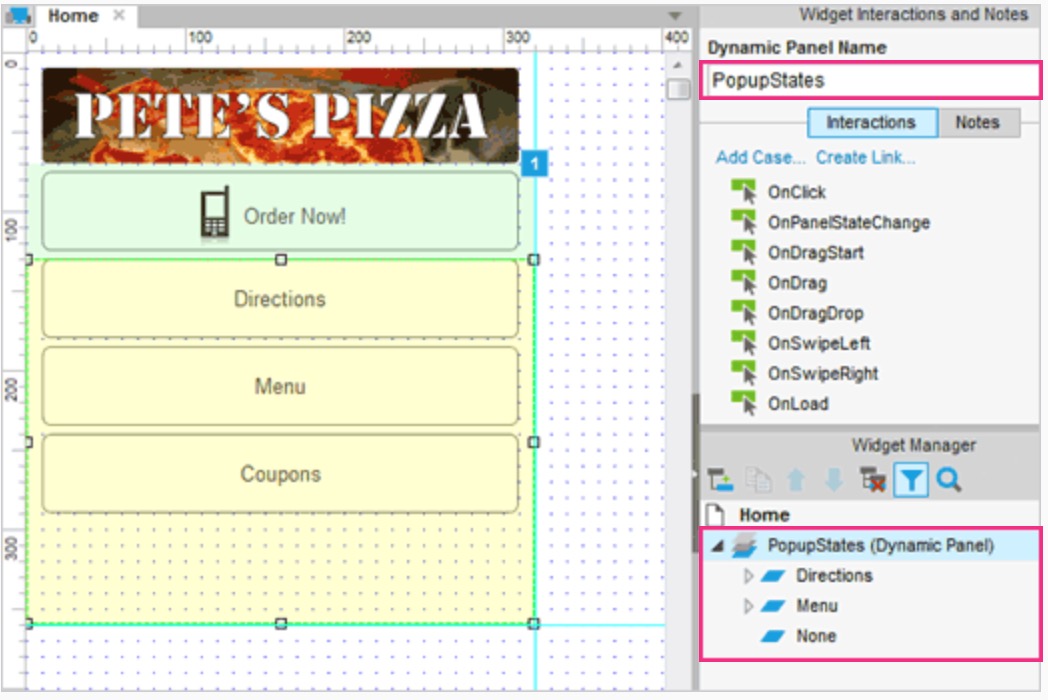Click the Add Case link
This screenshot has height=700, width=1048.
760,157
